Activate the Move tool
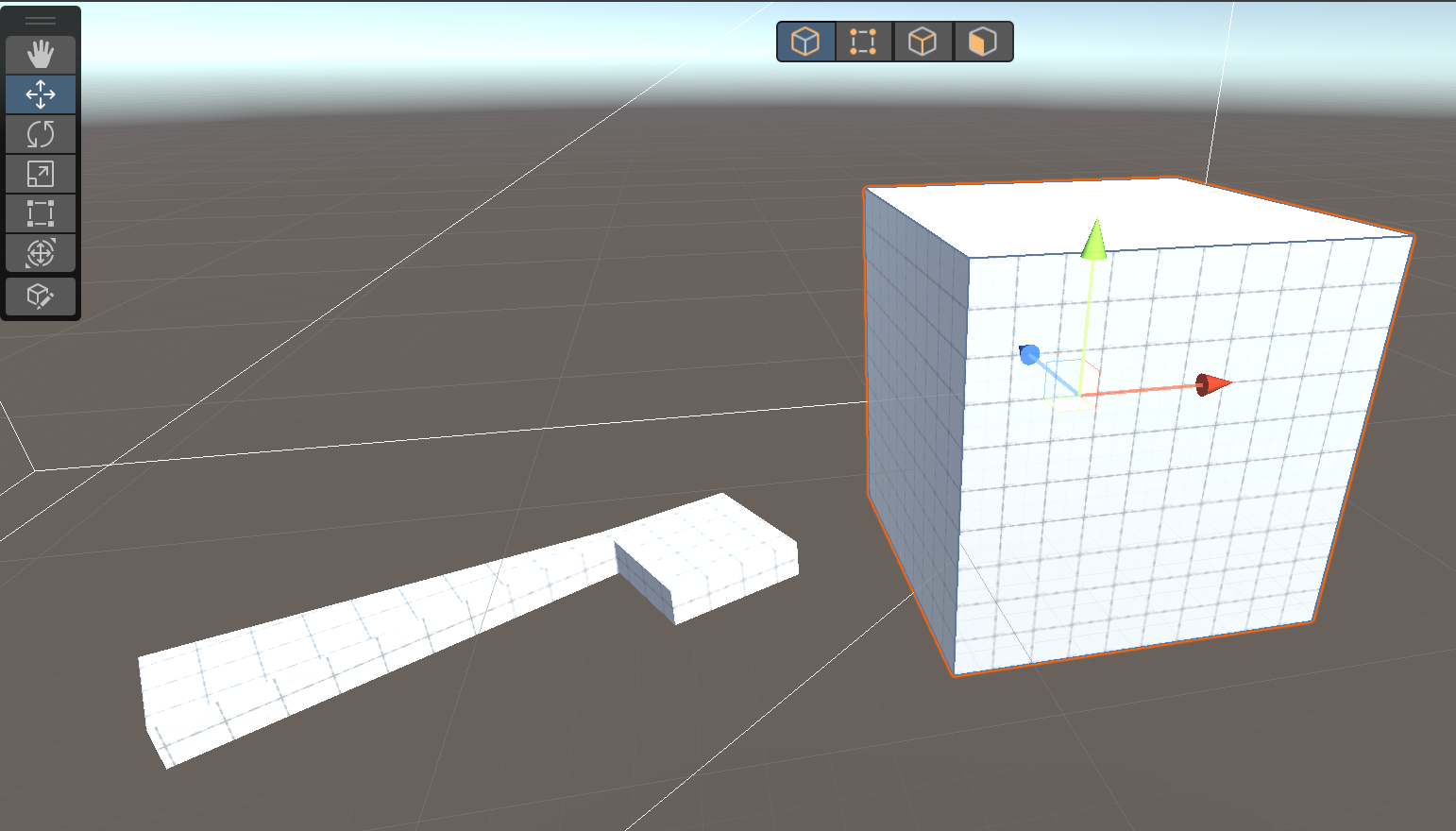This screenshot has width=1456, height=831. (41, 94)
